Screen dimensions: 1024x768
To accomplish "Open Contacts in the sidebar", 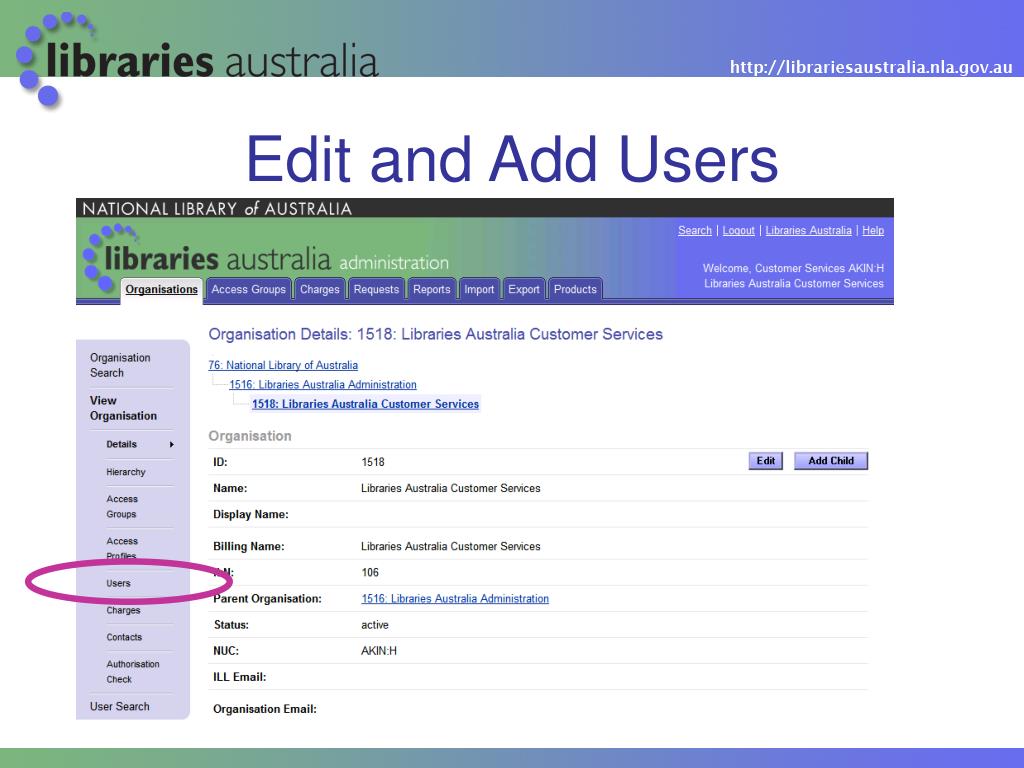I will click(x=124, y=637).
